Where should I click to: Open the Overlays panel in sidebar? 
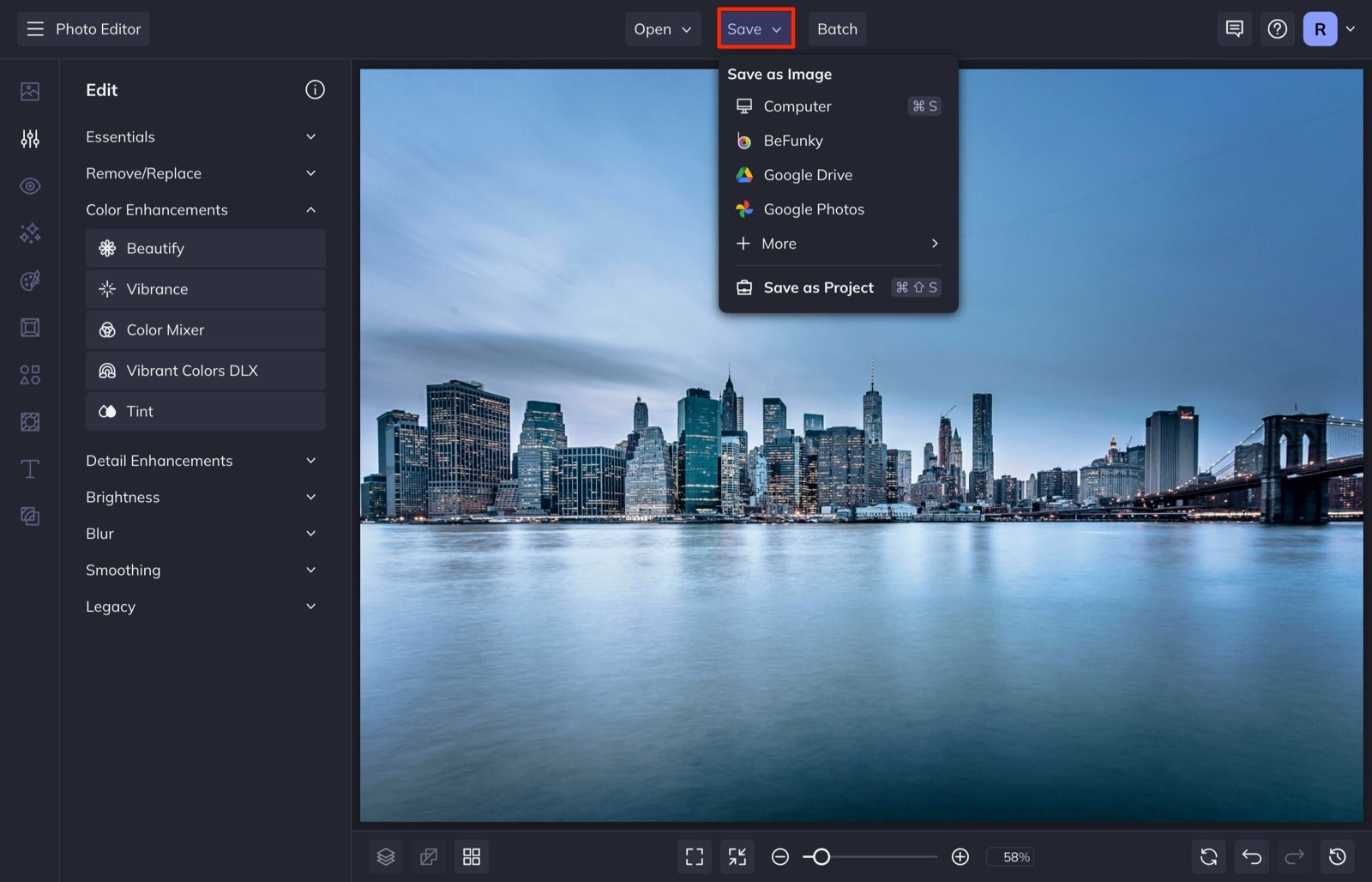30,421
